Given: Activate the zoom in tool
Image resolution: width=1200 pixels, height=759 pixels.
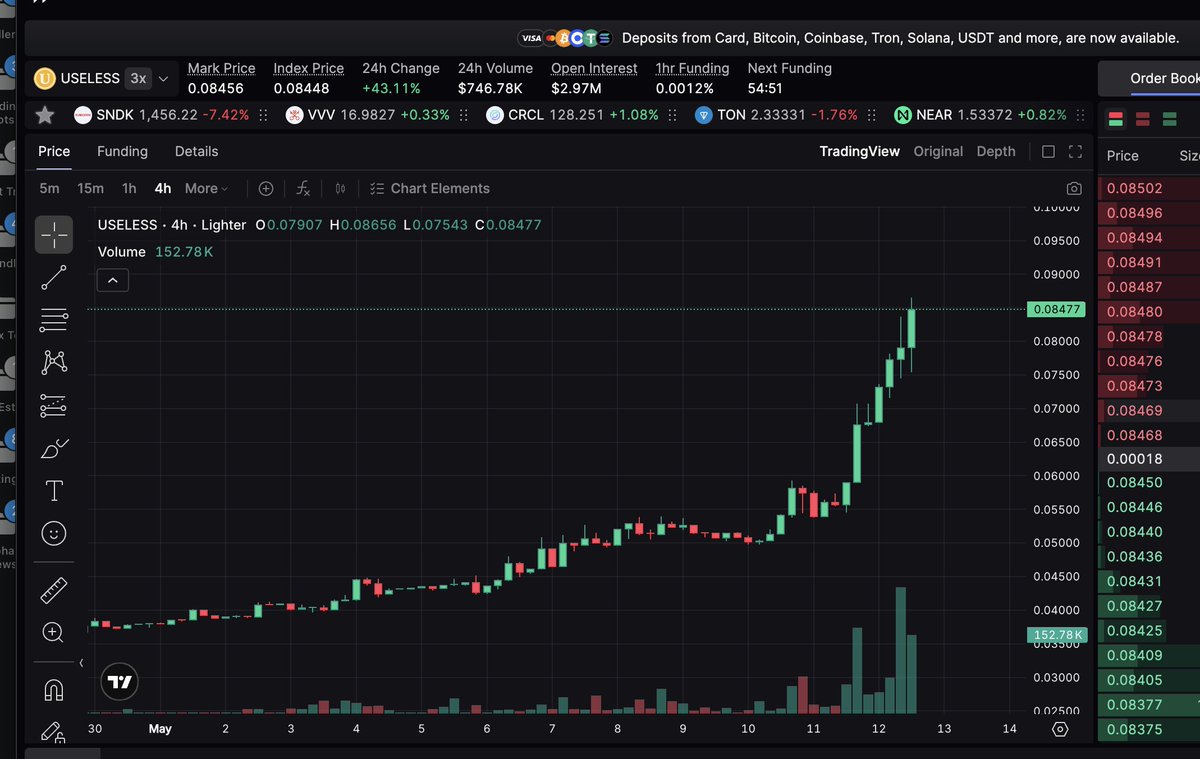Looking at the screenshot, I should [x=54, y=632].
